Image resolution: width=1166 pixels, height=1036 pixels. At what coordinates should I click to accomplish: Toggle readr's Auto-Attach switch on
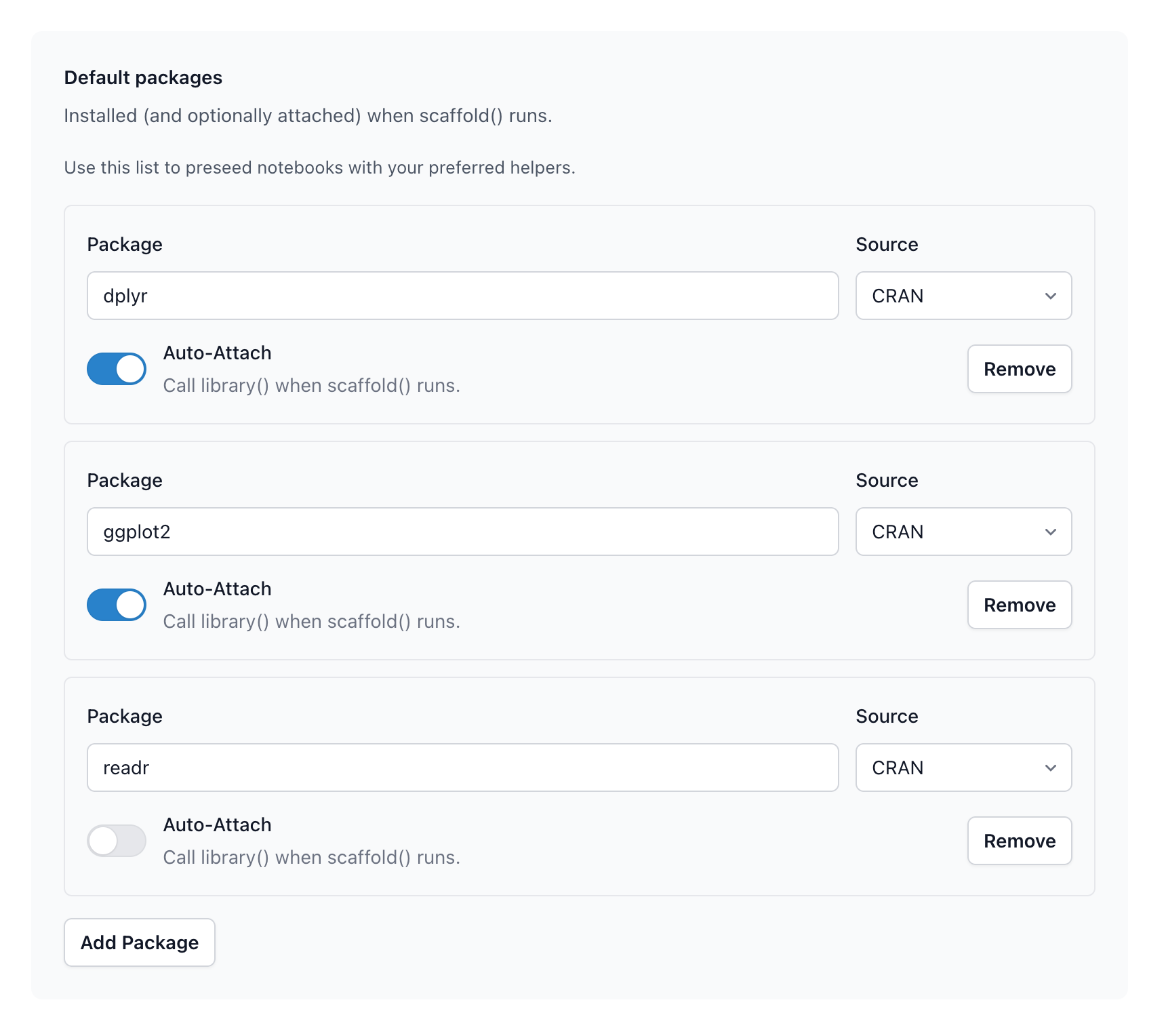point(116,840)
